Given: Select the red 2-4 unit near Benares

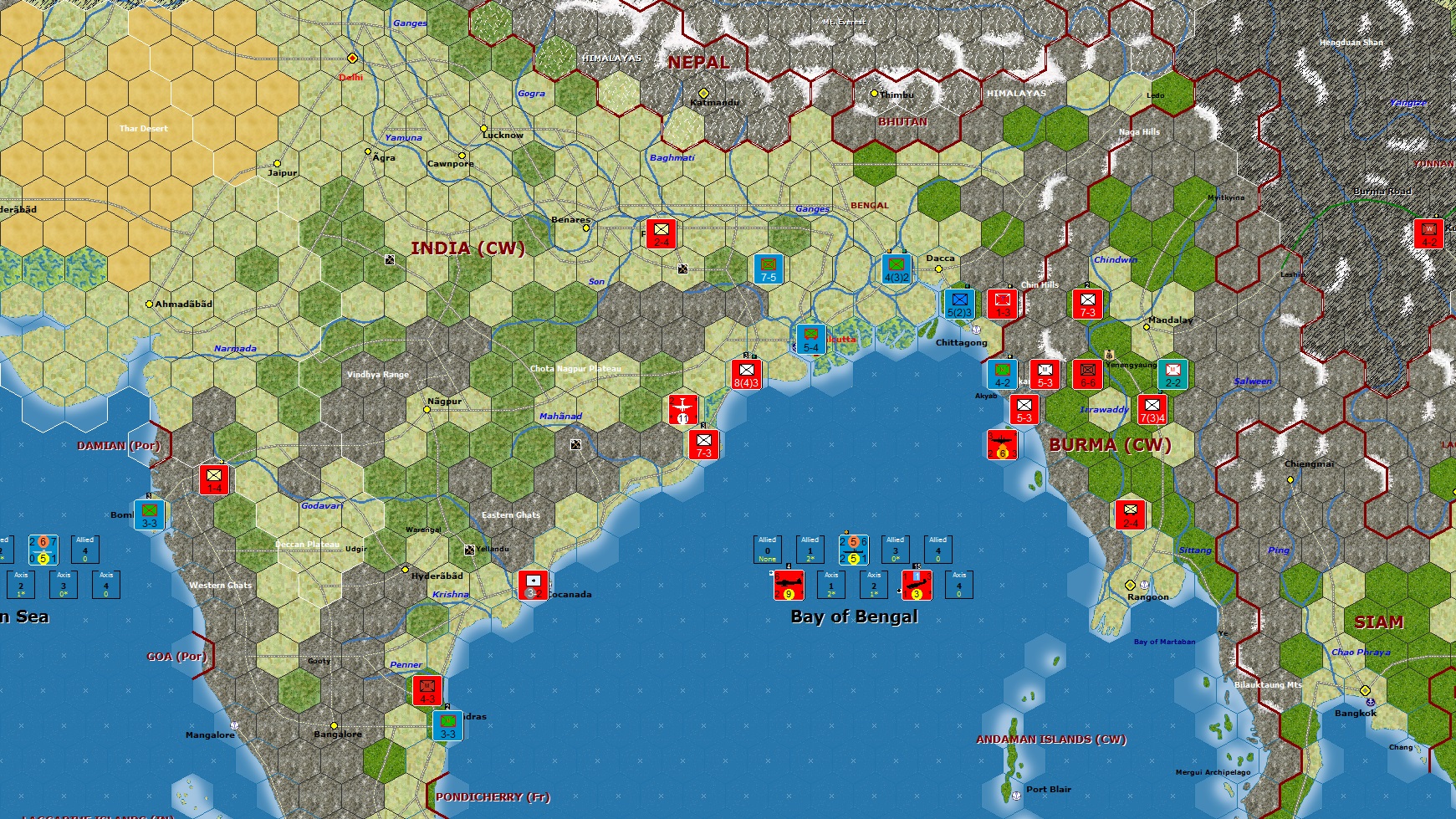Looking at the screenshot, I should (x=662, y=233).
